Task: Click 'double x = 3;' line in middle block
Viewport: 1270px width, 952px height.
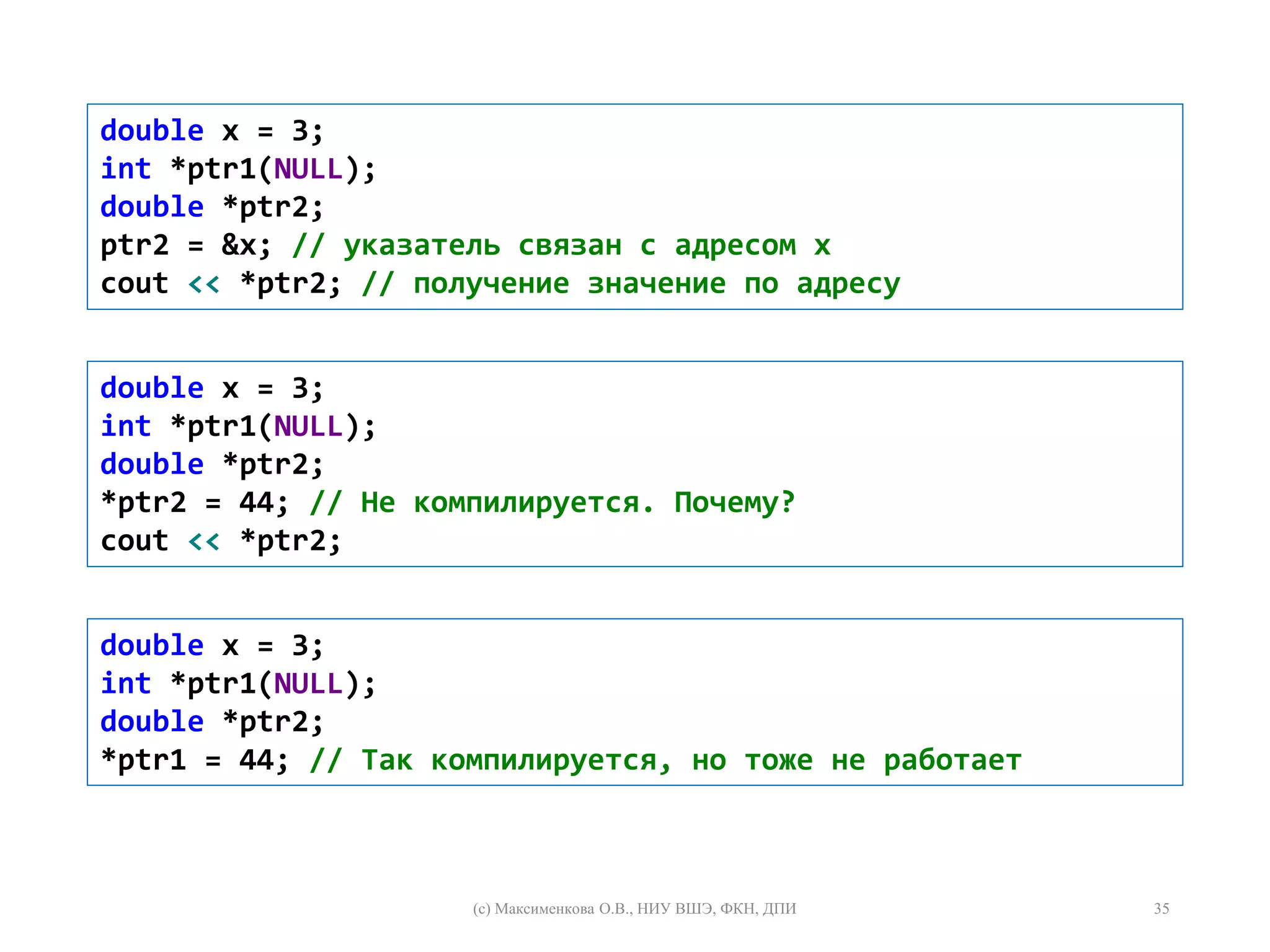Action: point(211,389)
